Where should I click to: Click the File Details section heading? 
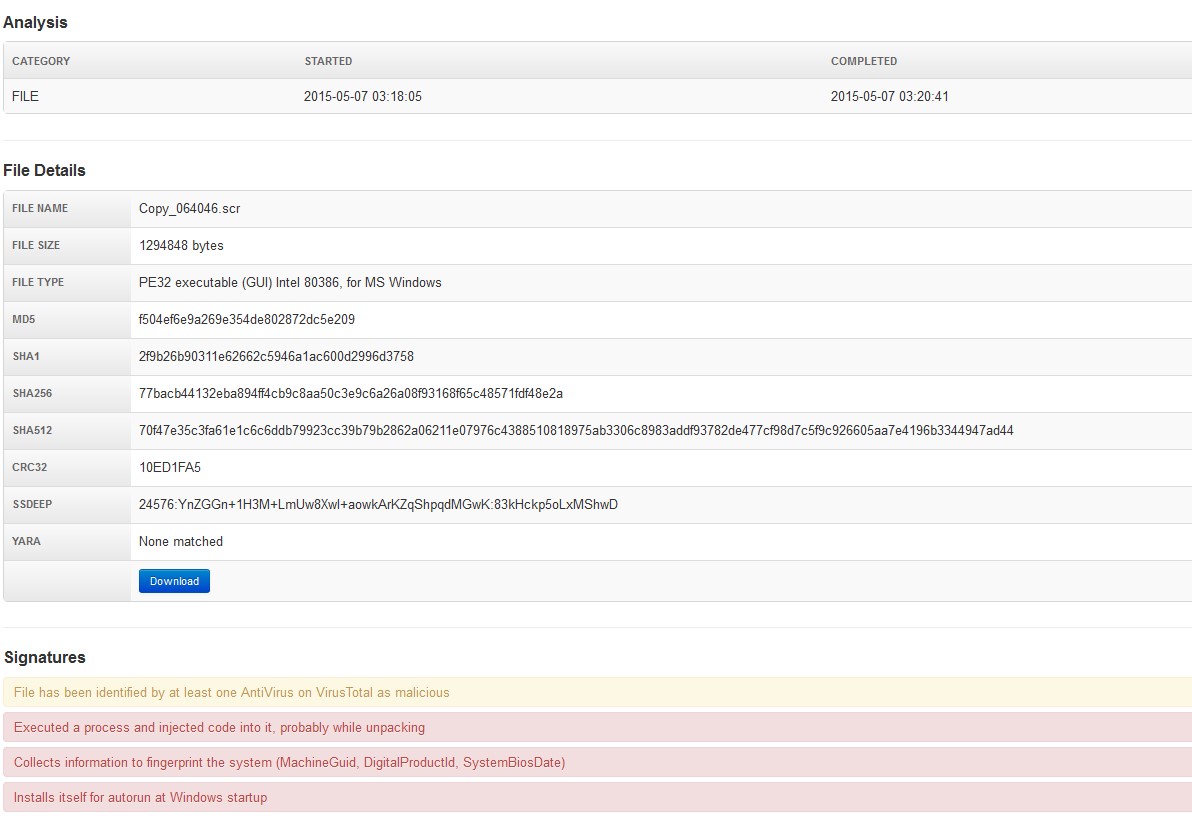[x=45, y=170]
